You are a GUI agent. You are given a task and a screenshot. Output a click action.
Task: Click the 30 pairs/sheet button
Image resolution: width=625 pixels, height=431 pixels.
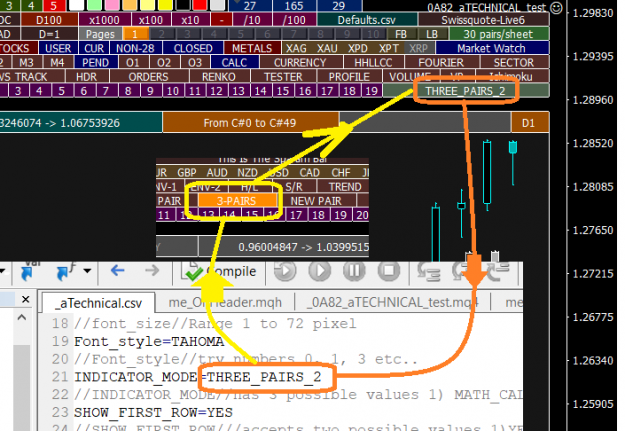(498, 34)
